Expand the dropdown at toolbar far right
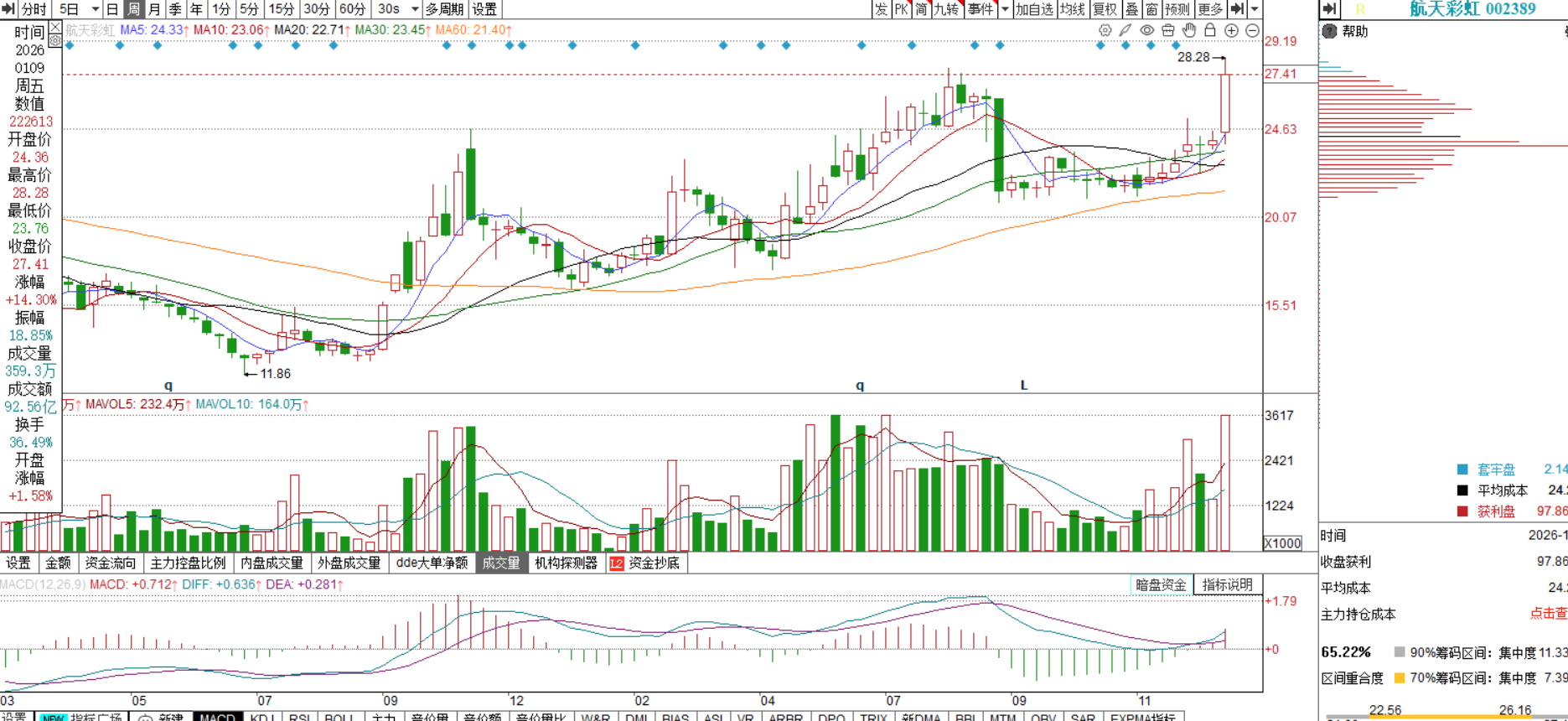The height and width of the screenshot is (721, 1568). [1255, 9]
